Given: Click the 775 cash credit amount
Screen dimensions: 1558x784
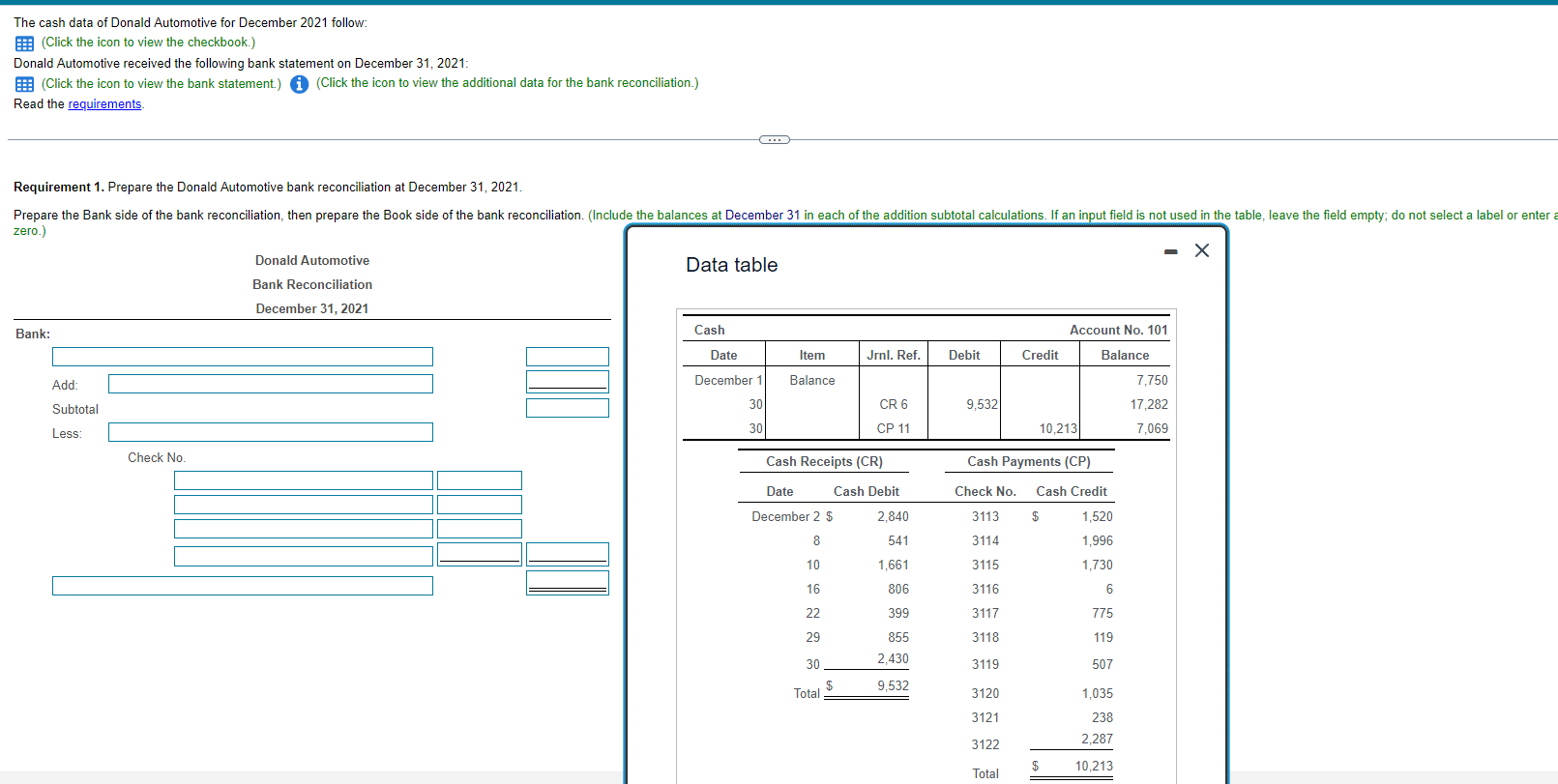Looking at the screenshot, I should click(x=1102, y=614).
